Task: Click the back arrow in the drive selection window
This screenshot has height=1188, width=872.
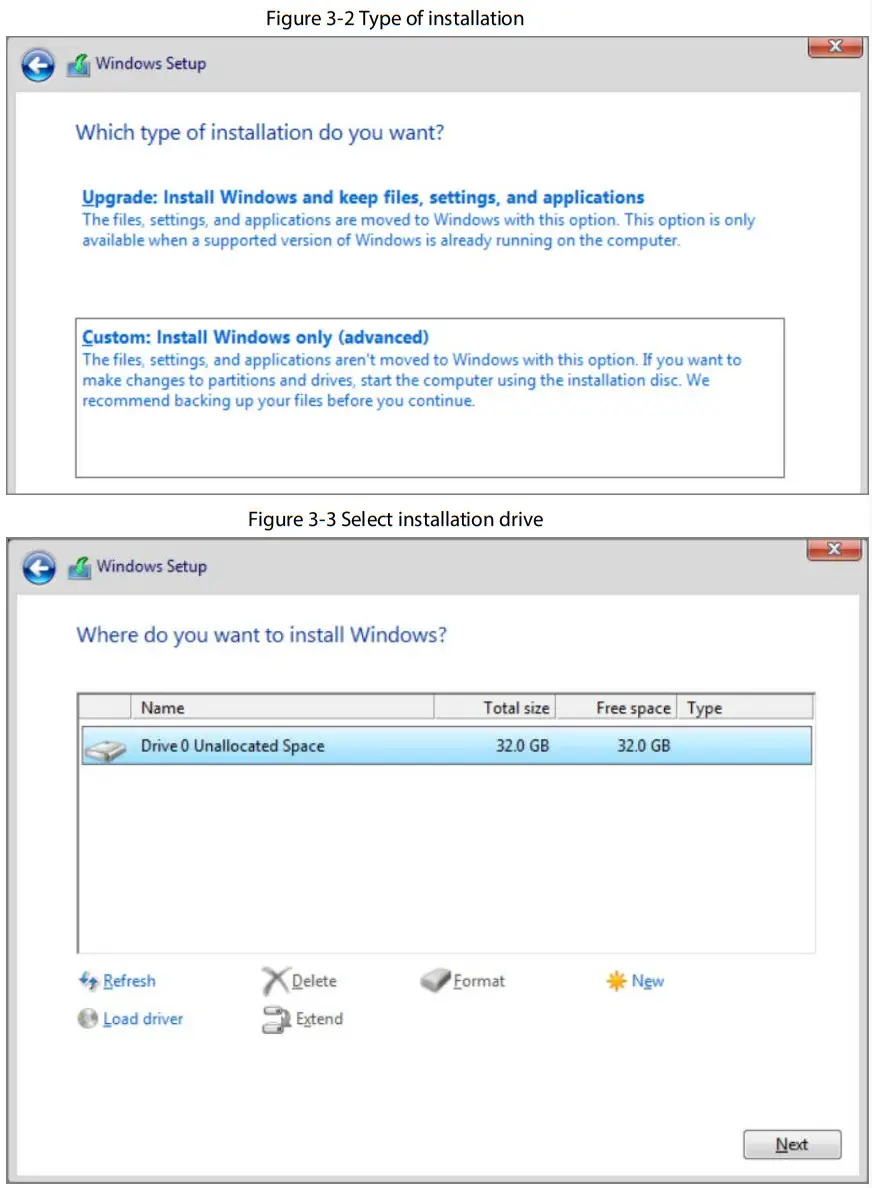Action: click(x=39, y=567)
